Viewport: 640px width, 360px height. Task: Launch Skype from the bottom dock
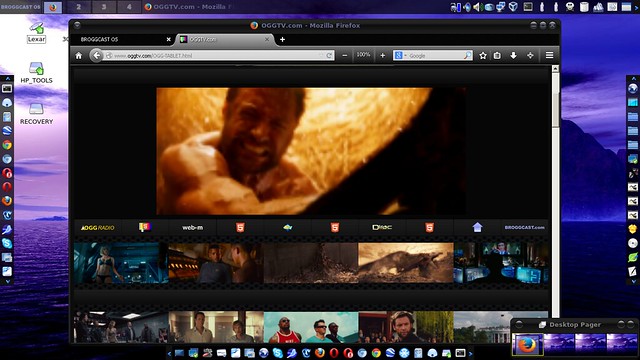[x=278, y=353]
